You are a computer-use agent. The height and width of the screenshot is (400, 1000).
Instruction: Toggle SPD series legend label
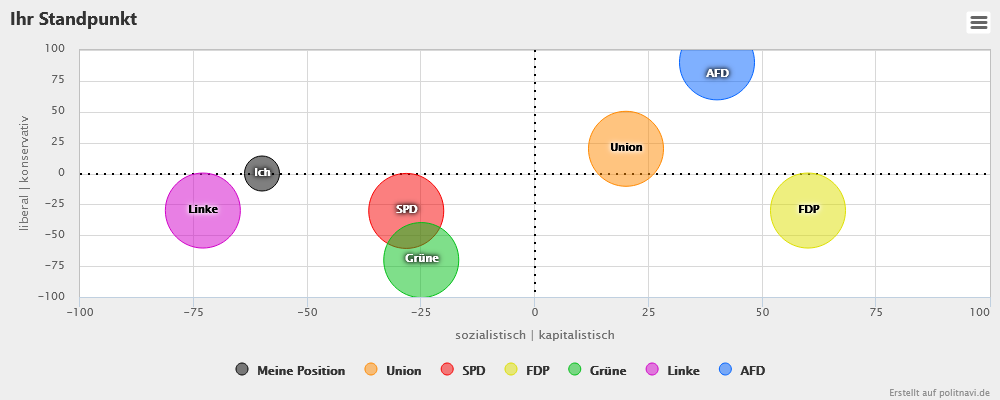click(x=473, y=370)
